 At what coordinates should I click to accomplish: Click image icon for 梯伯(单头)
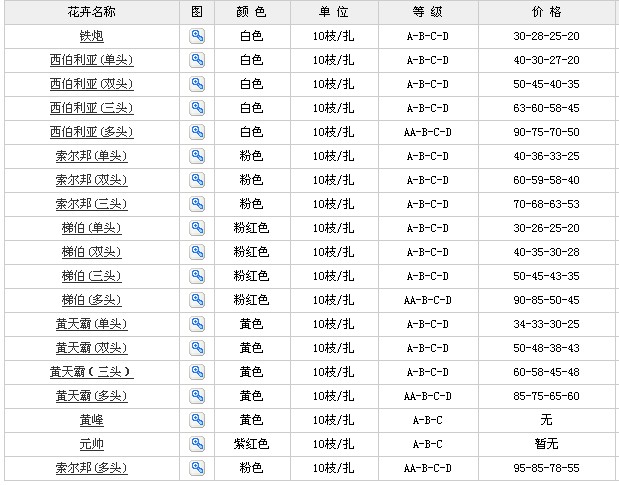(197, 228)
